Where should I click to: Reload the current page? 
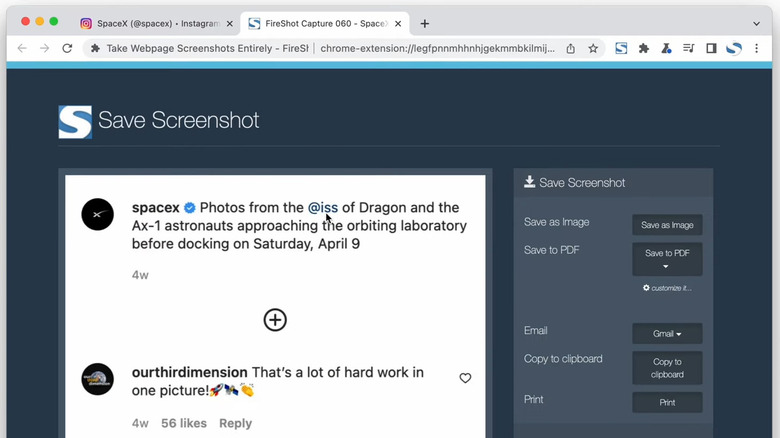pyautogui.click(x=67, y=48)
